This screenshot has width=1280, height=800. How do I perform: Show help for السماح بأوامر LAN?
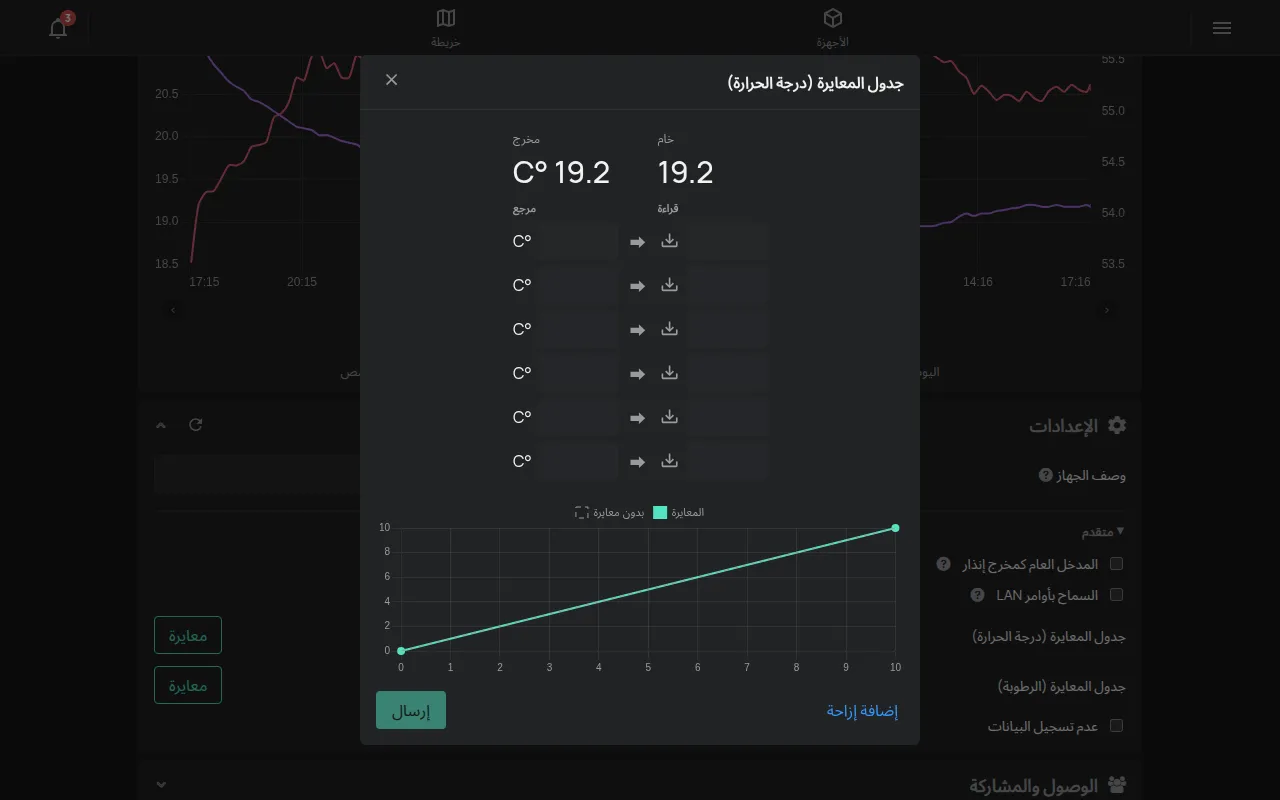tap(978, 595)
